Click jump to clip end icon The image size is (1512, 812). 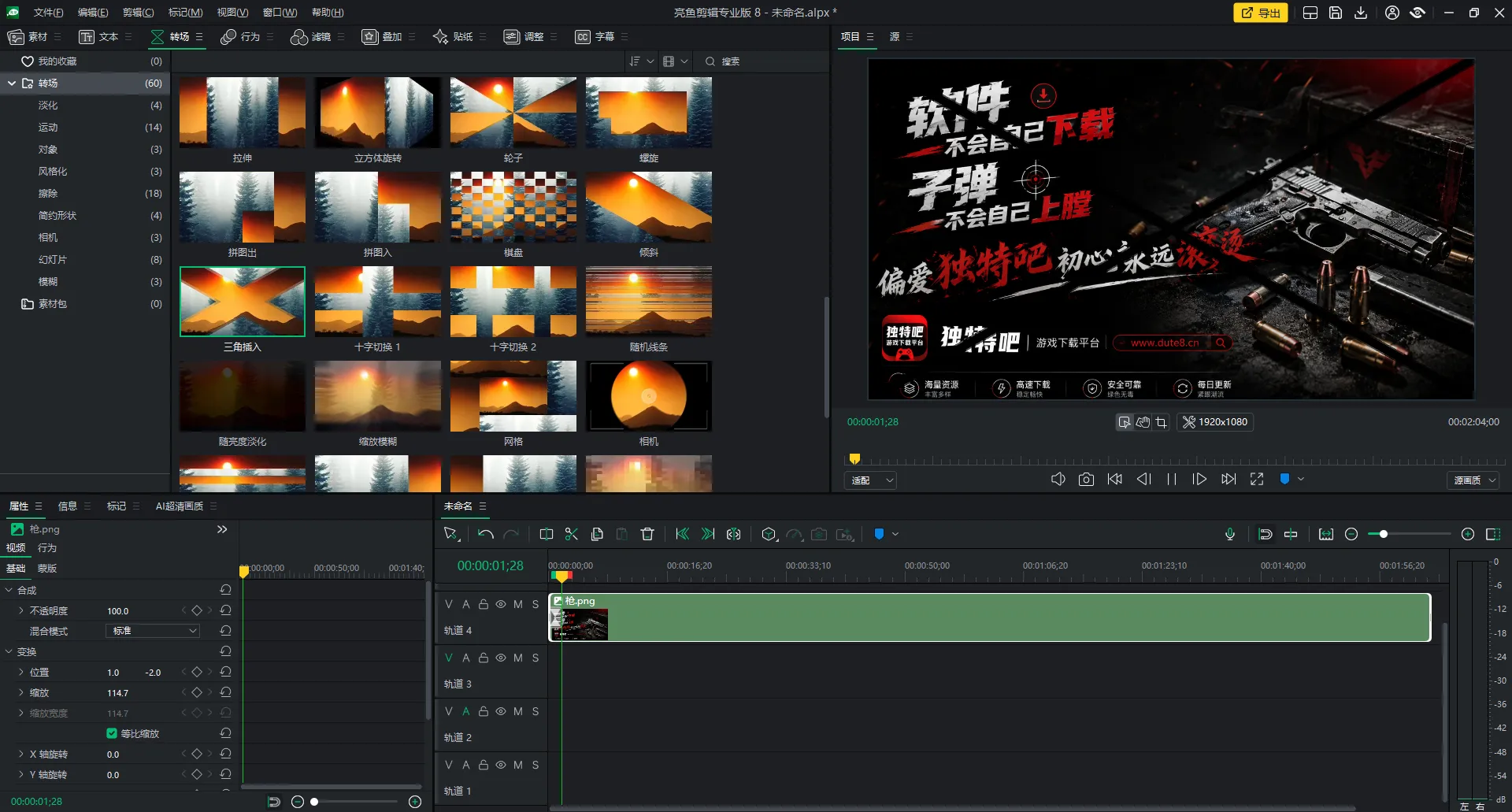[x=708, y=534]
